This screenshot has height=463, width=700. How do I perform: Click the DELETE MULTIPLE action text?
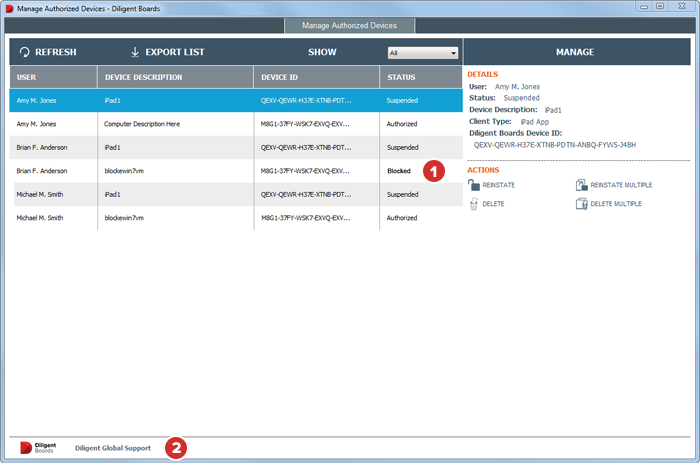point(616,204)
